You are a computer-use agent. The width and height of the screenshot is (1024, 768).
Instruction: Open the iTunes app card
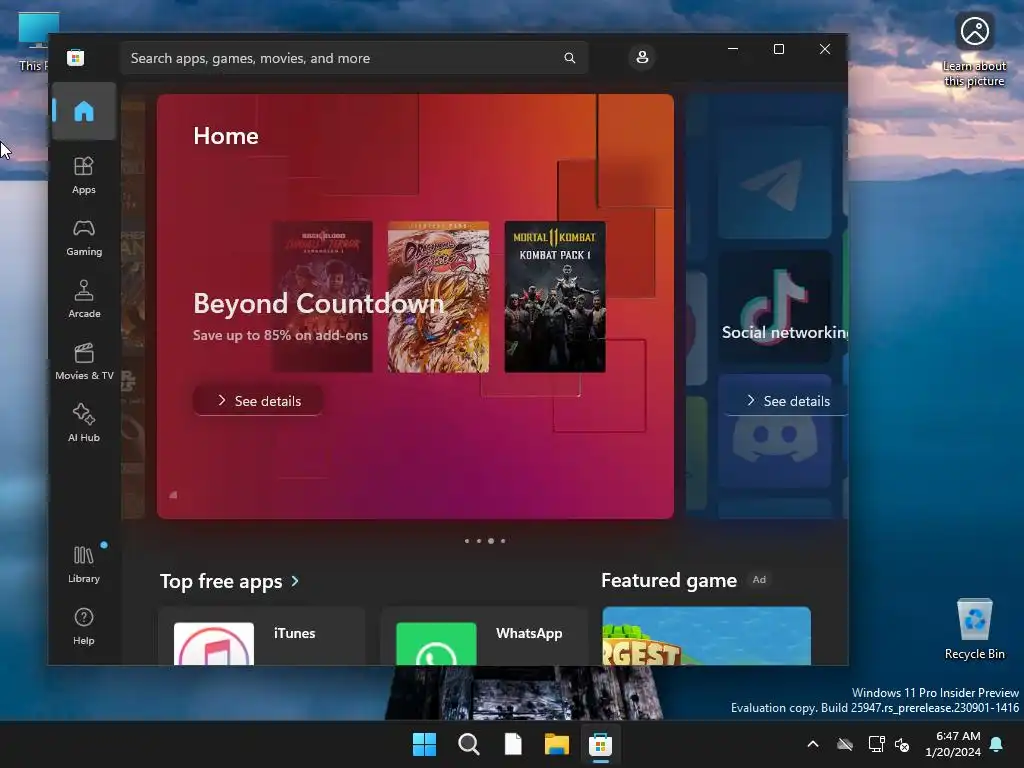[261, 637]
